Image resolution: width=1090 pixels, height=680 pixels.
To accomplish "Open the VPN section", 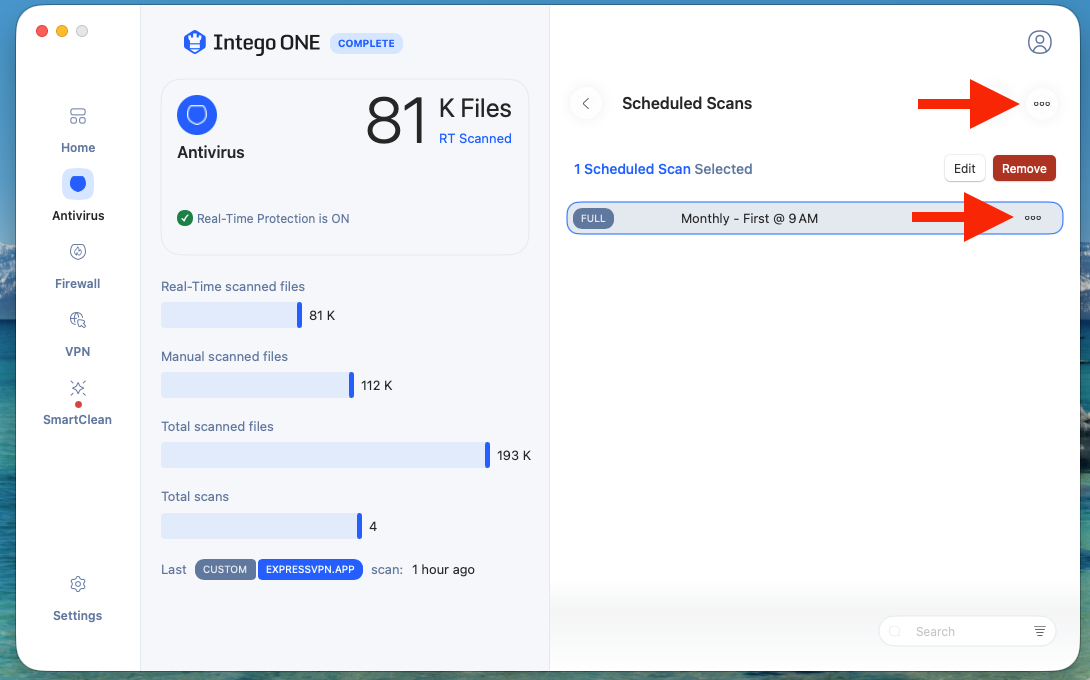I will [78, 335].
